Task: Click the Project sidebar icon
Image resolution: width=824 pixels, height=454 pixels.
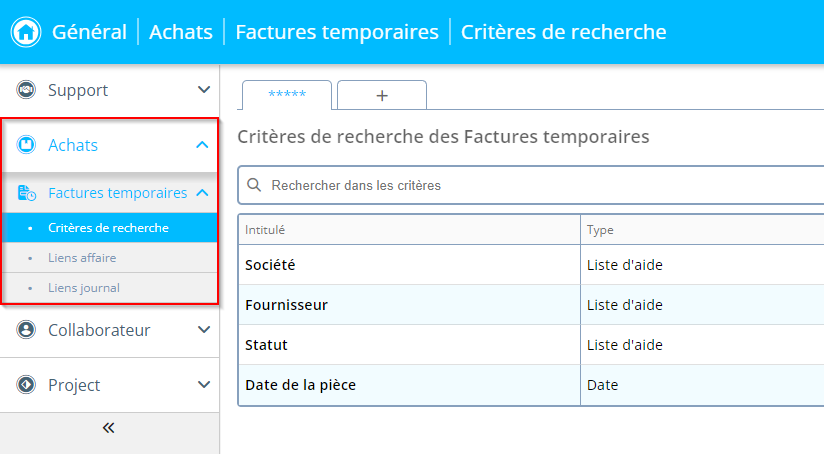Action: pos(26,385)
